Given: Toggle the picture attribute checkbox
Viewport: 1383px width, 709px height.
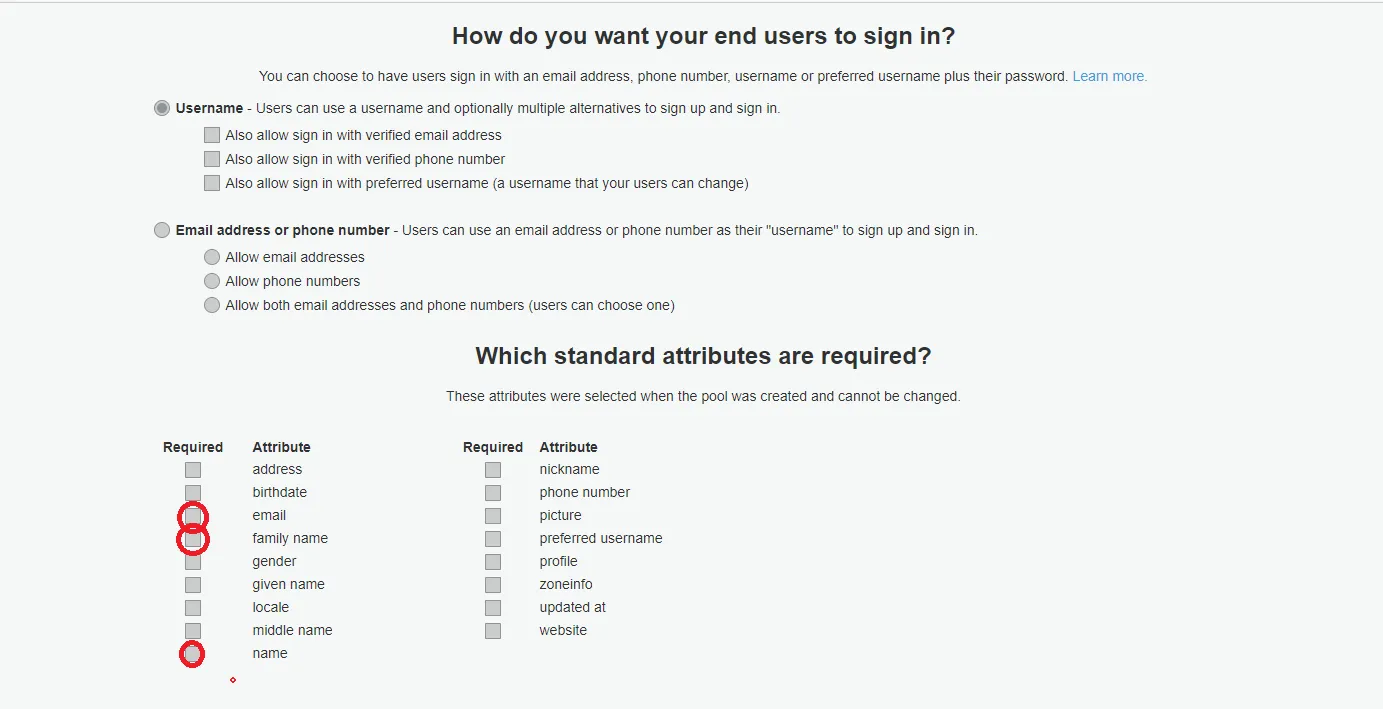Looking at the screenshot, I should click(x=493, y=516).
